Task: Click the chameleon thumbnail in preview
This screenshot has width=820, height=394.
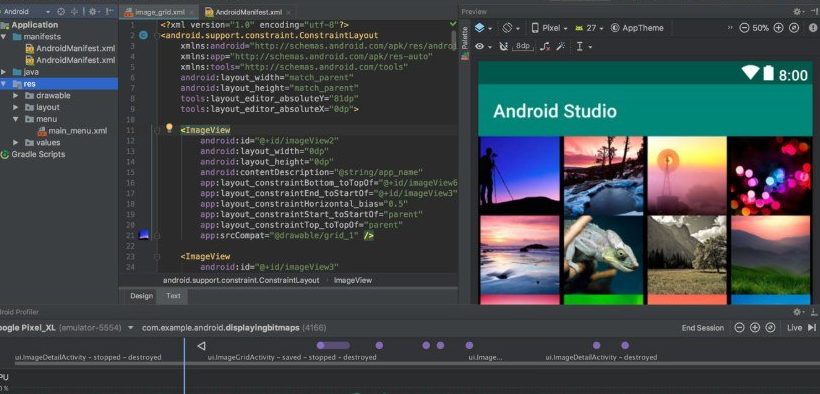Action: (603, 255)
